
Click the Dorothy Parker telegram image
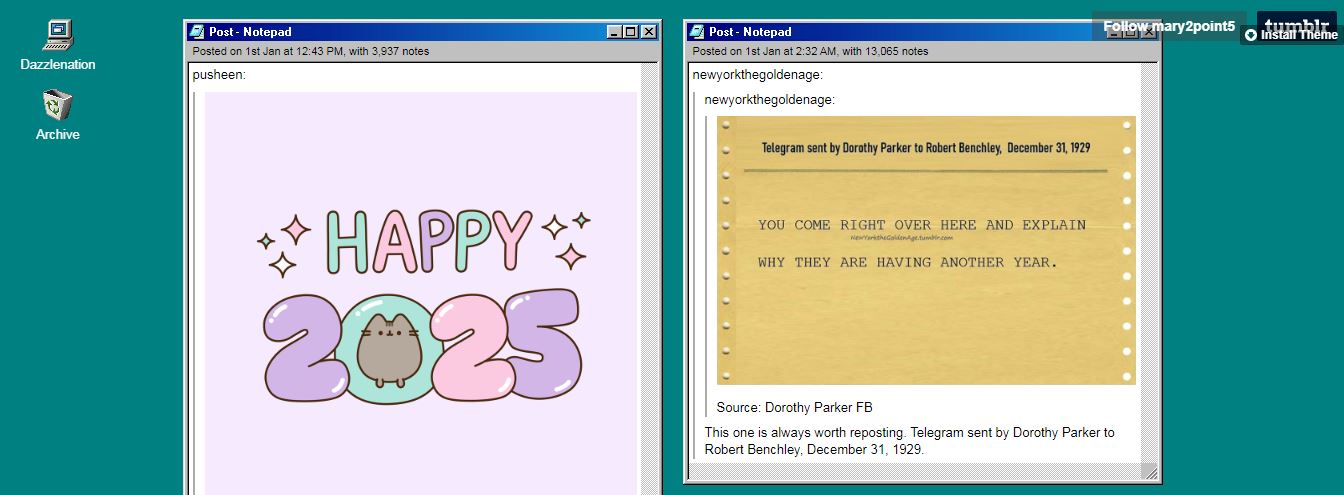(x=926, y=250)
